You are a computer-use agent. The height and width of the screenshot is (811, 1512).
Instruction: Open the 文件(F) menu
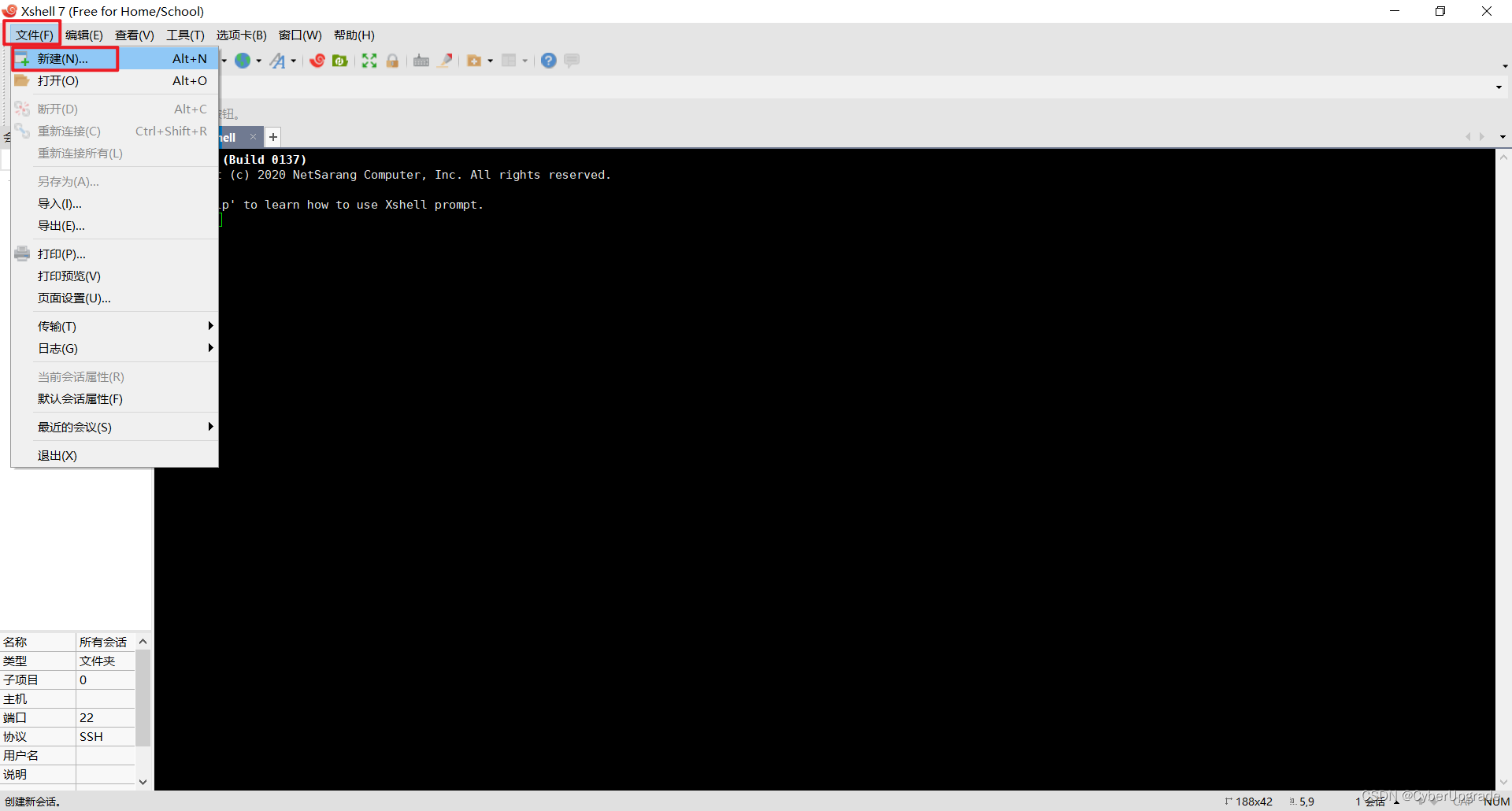[x=34, y=35]
